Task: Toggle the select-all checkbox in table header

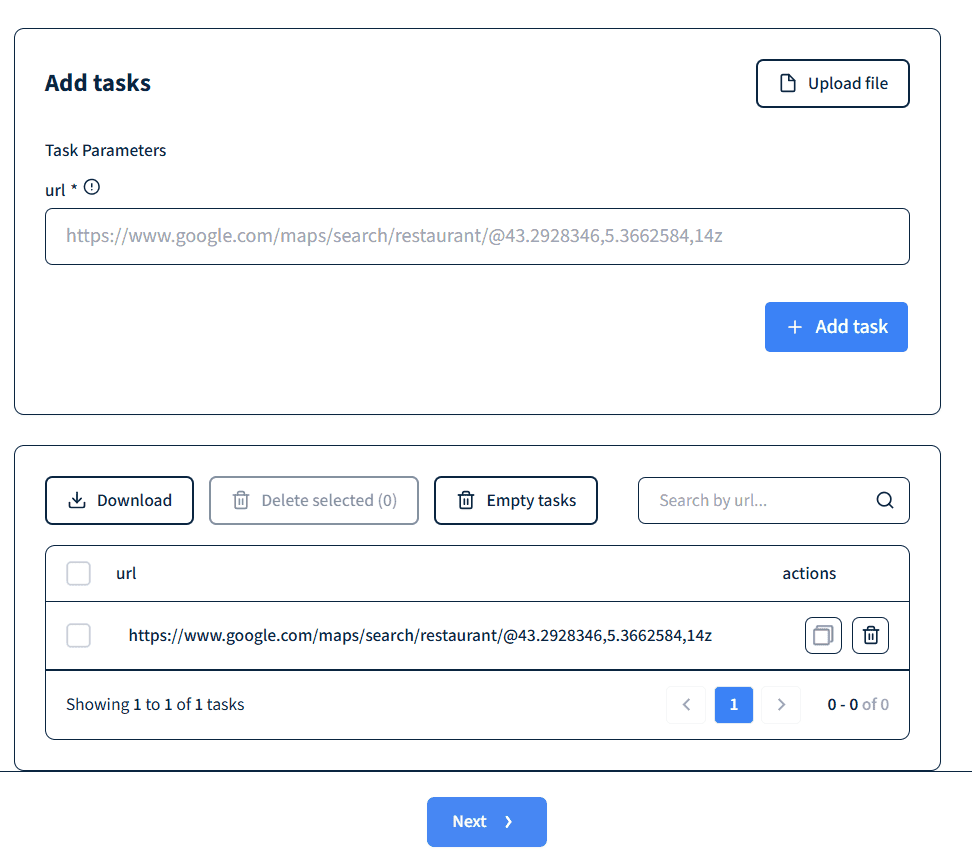Action: [78, 573]
